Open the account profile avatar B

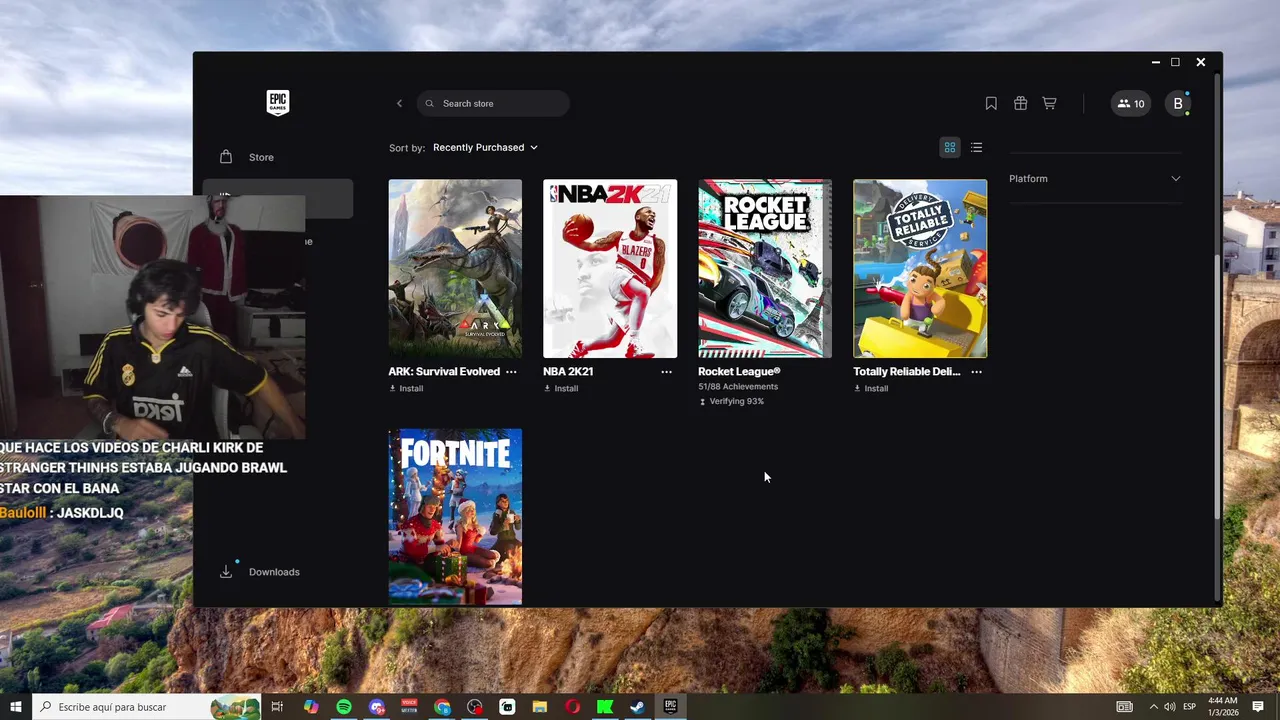tap(1178, 103)
